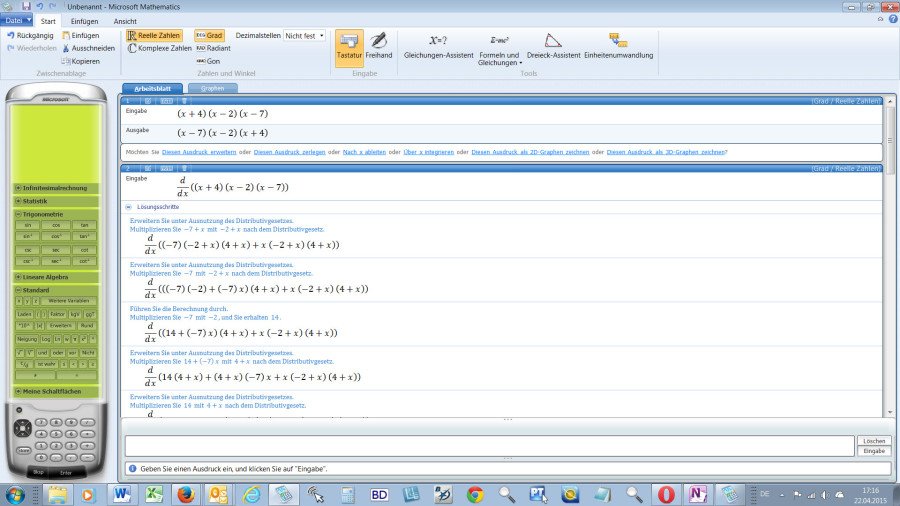Set angle unit to Gon
Screen dimensions: 900x506
point(207,61)
